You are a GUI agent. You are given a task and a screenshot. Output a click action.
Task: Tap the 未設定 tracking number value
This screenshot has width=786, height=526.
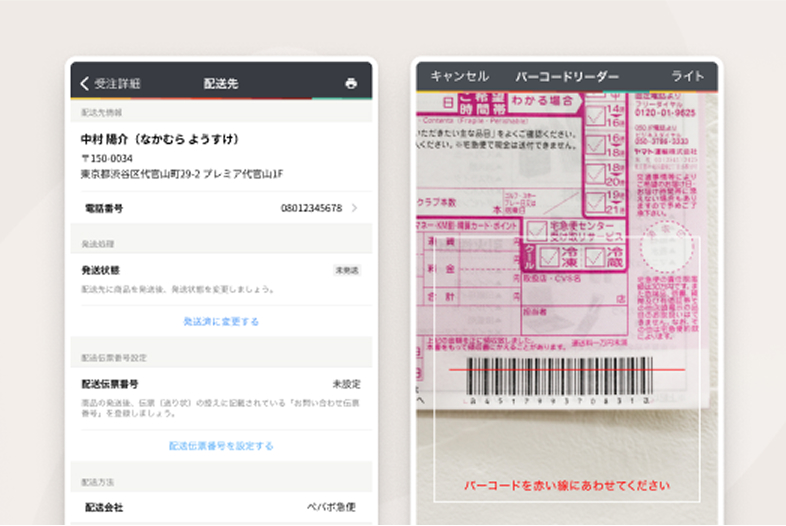pos(346,384)
